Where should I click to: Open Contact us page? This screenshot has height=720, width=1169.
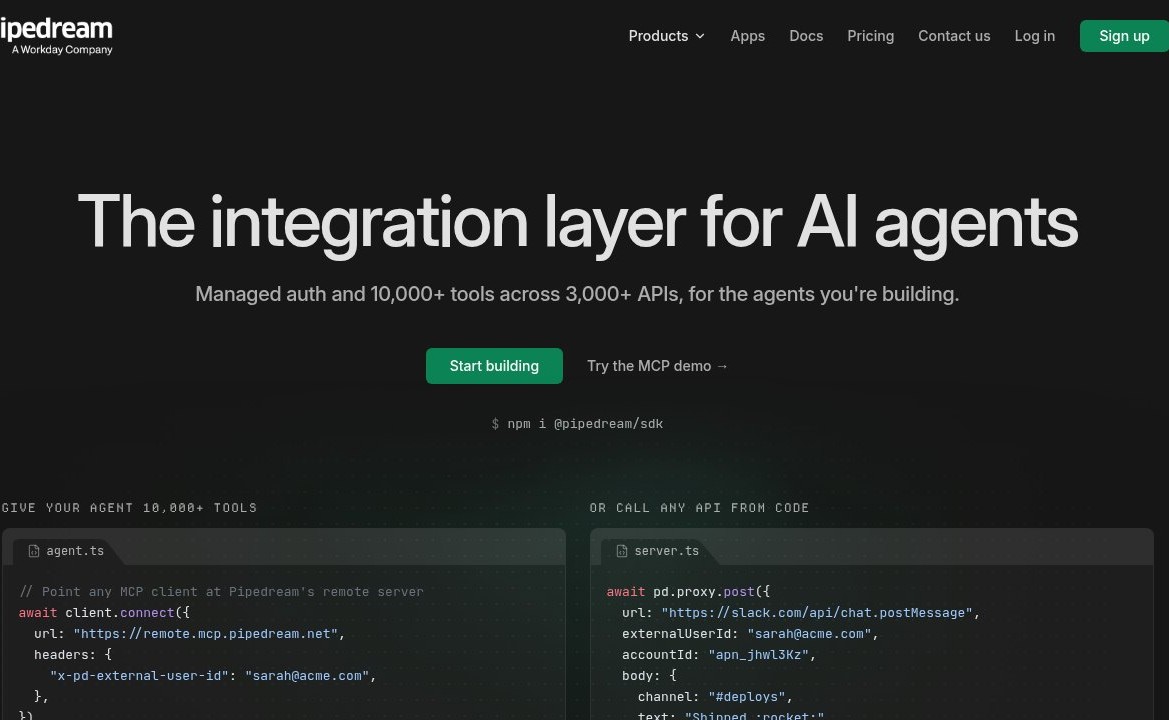click(954, 36)
